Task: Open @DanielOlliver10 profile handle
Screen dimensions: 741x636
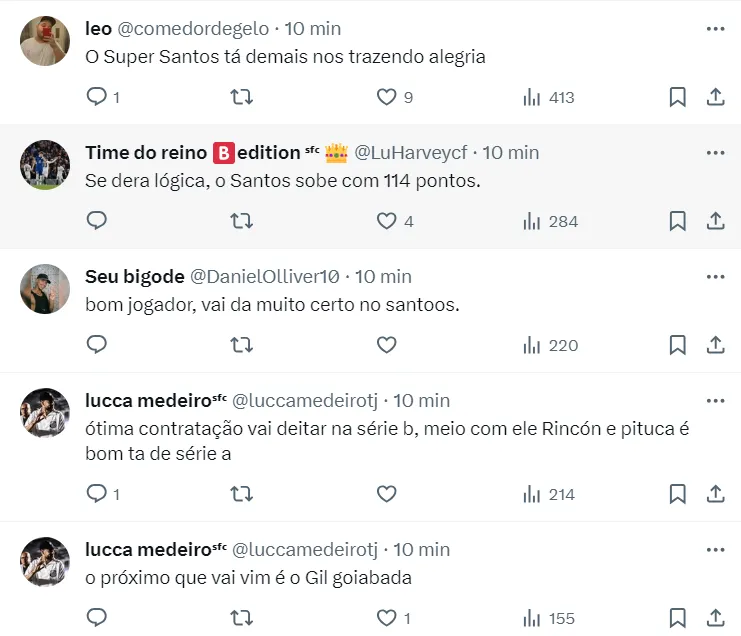Action: [266, 276]
